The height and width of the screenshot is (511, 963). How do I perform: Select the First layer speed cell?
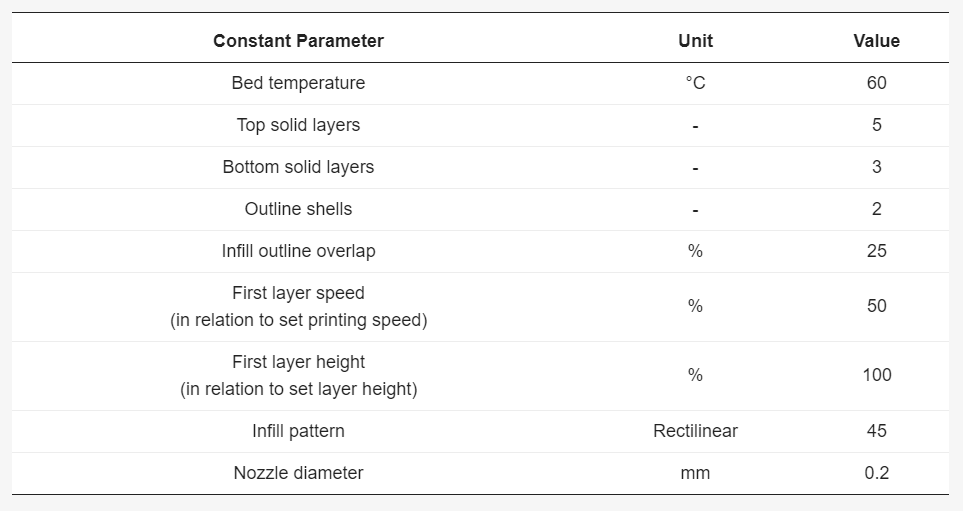click(x=298, y=306)
